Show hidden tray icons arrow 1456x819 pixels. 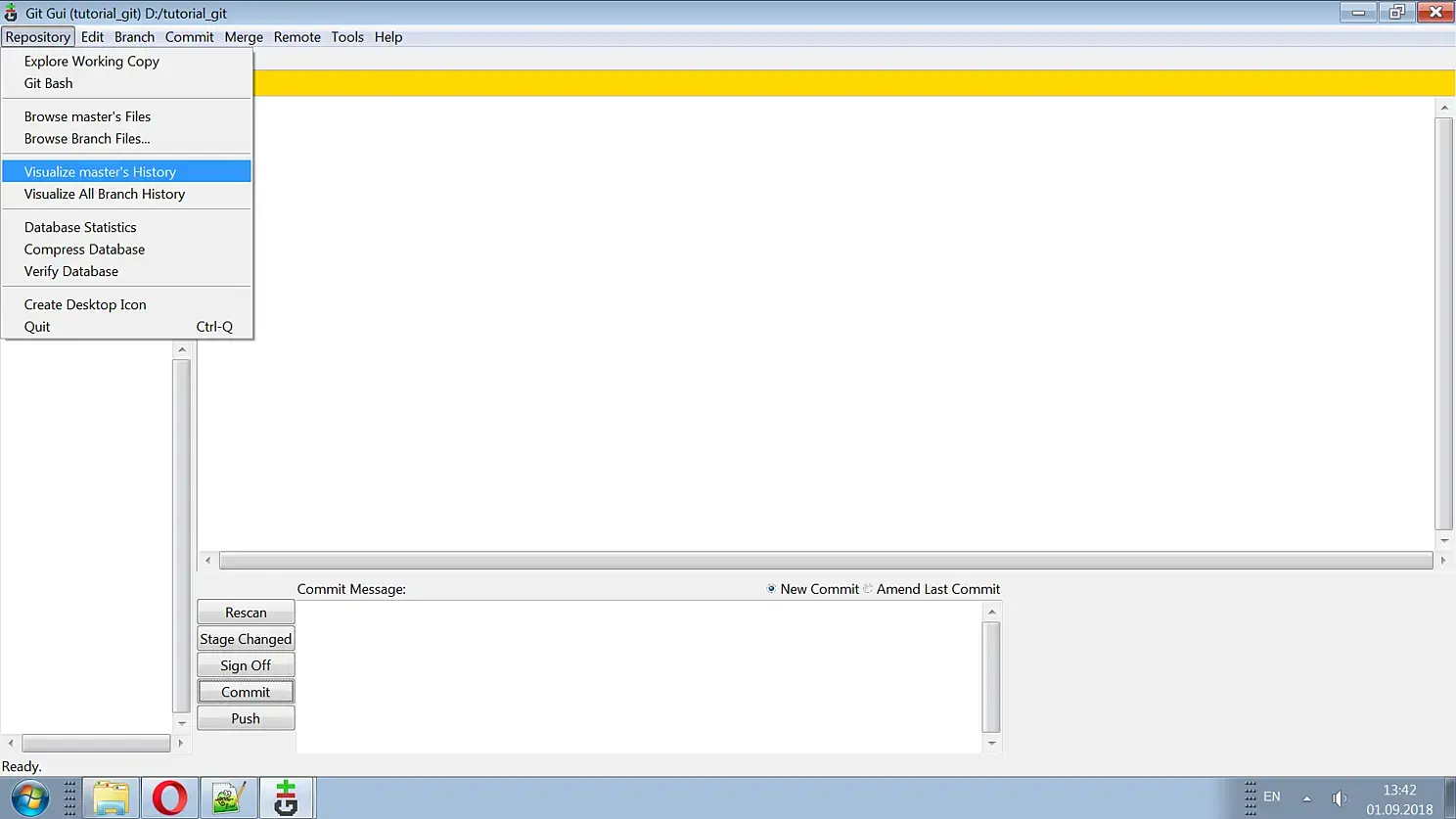pyautogui.click(x=1306, y=798)
